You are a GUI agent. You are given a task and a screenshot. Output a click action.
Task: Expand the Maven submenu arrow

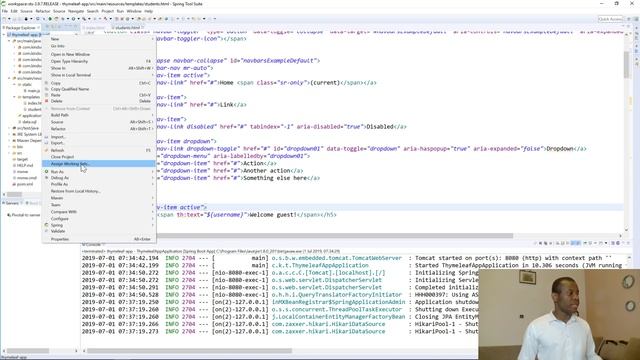click(153, 198)
